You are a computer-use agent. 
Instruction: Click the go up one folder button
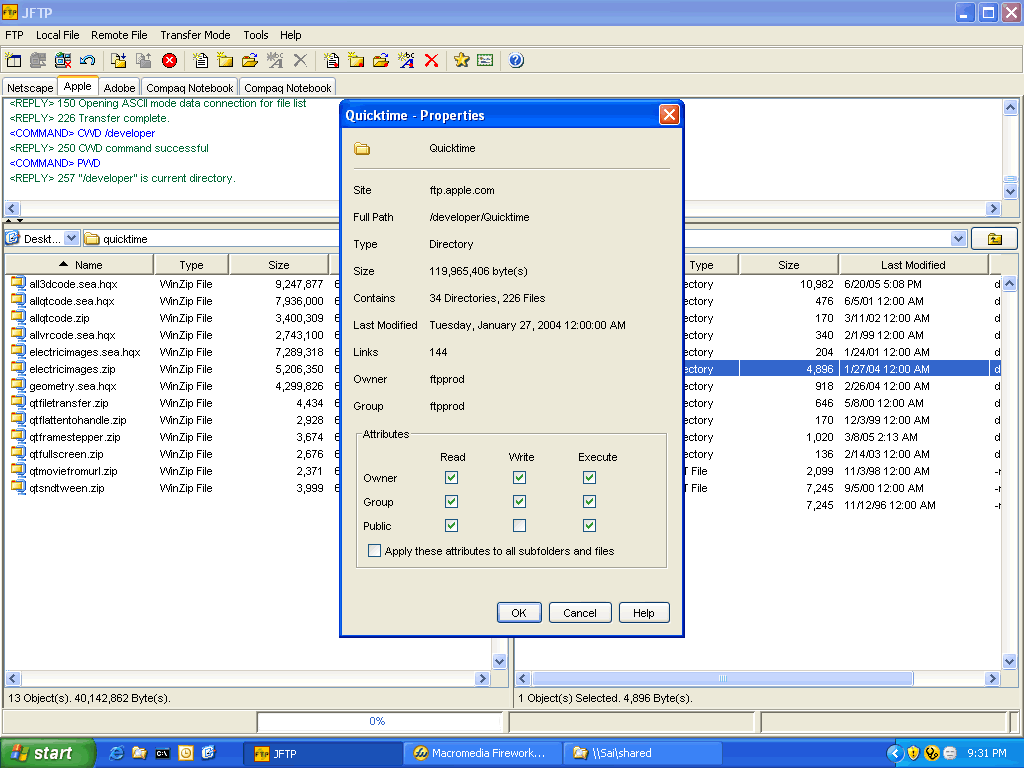pos(994,239)
